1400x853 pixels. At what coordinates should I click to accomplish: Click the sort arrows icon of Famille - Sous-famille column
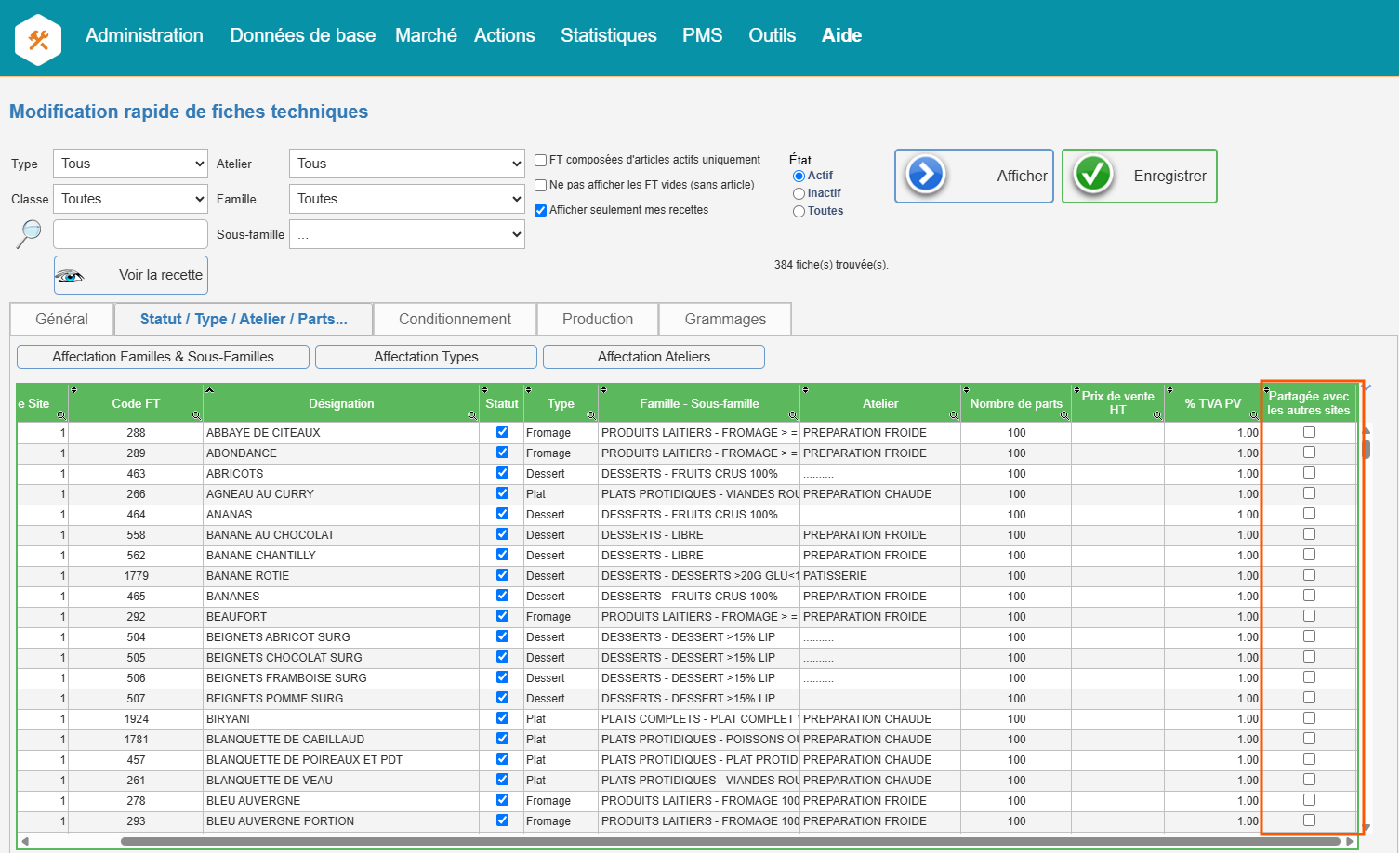602,390
